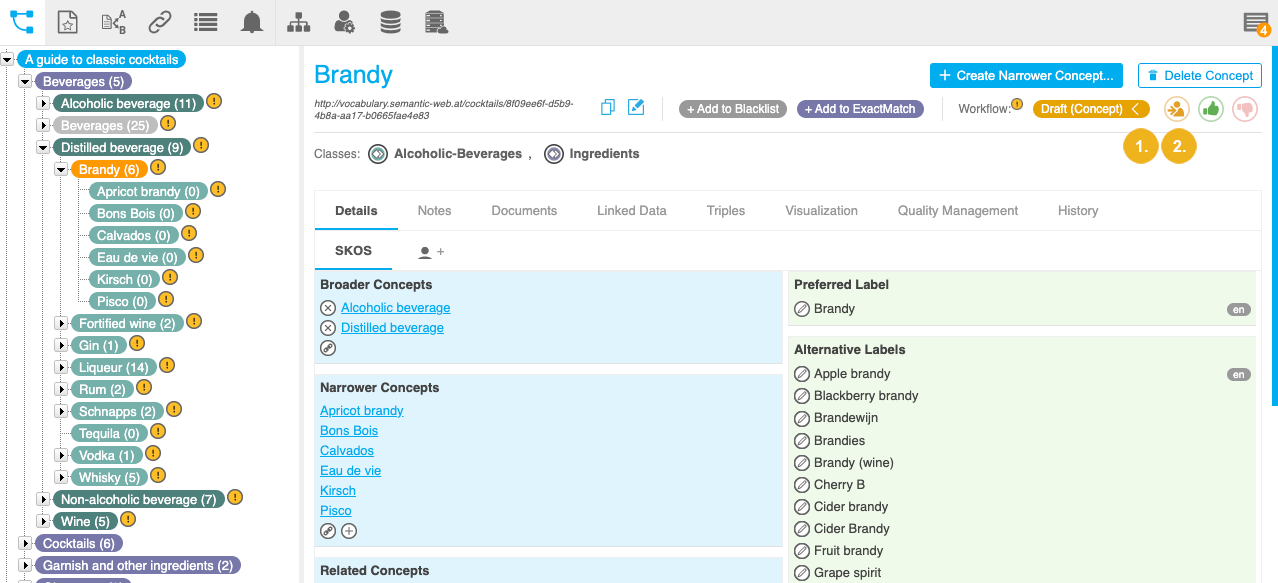Viewport: 1278px width, 583px height.
Task: Switch to the Visualization tab
Action: click(821, 210)
